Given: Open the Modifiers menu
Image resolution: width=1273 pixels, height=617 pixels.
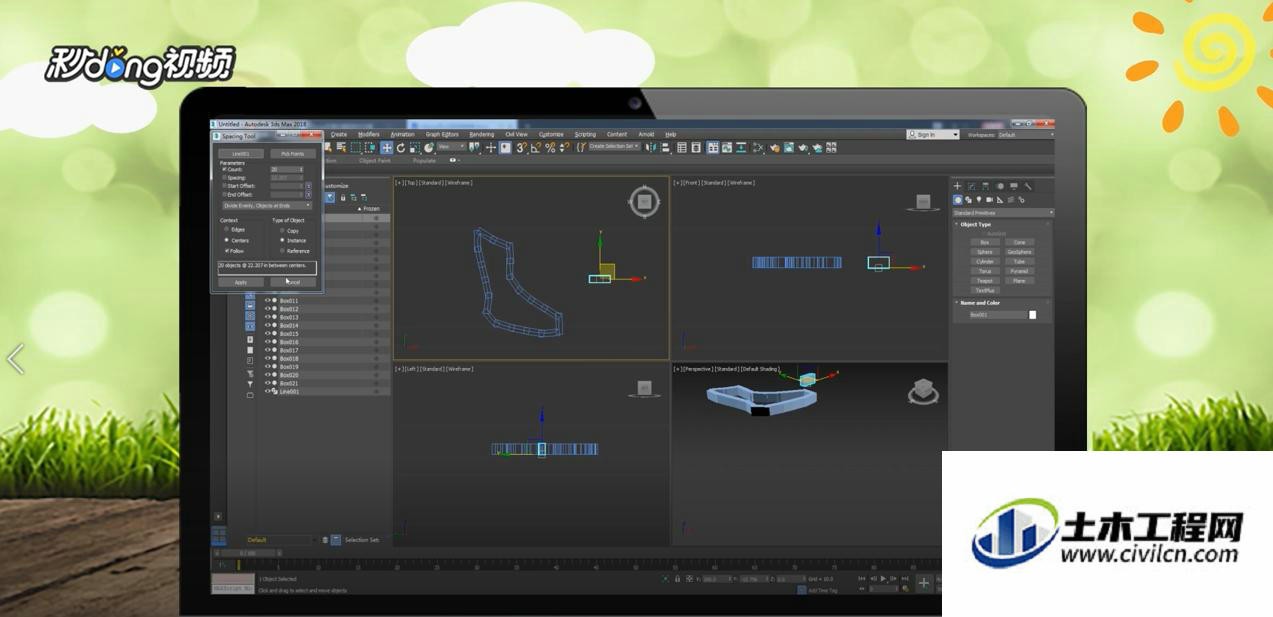Looking at the screenshot, I should pos(369,134).
